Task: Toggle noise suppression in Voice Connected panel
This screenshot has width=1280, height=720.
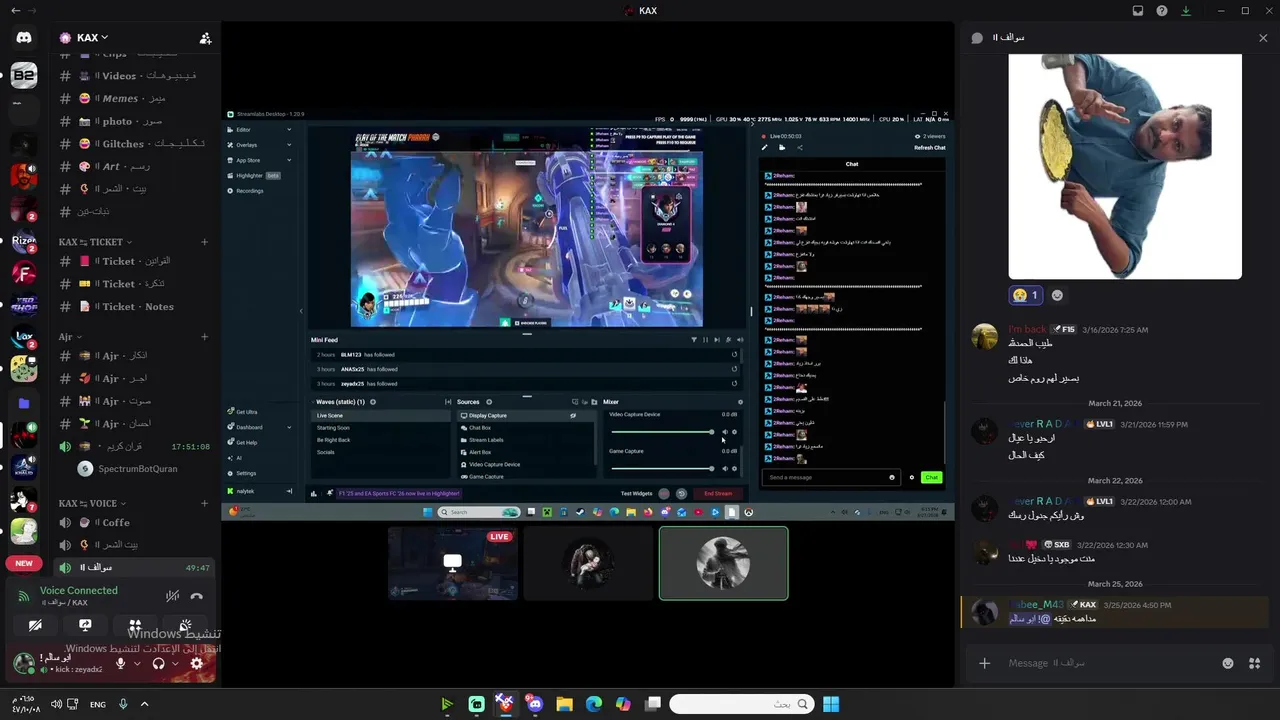Action: coord(172,596)
